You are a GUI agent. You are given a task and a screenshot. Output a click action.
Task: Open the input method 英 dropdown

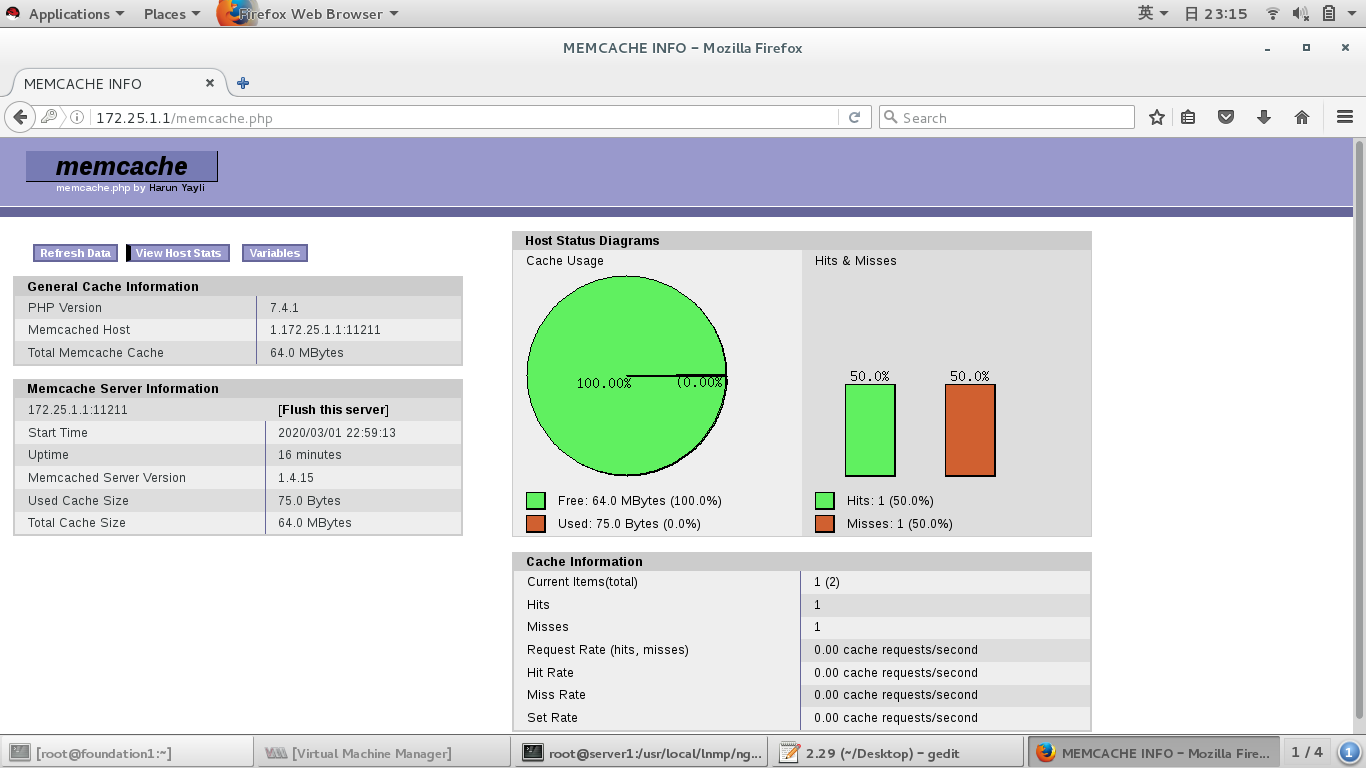(1153, 13)
